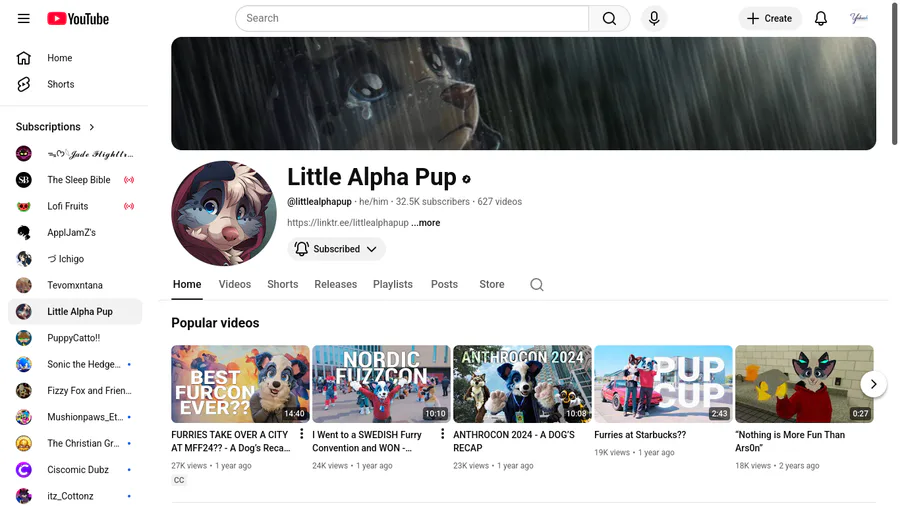Open itz_Cottonz subscription
The width and height of the screenshot is (900, 506).
[75, 496]
